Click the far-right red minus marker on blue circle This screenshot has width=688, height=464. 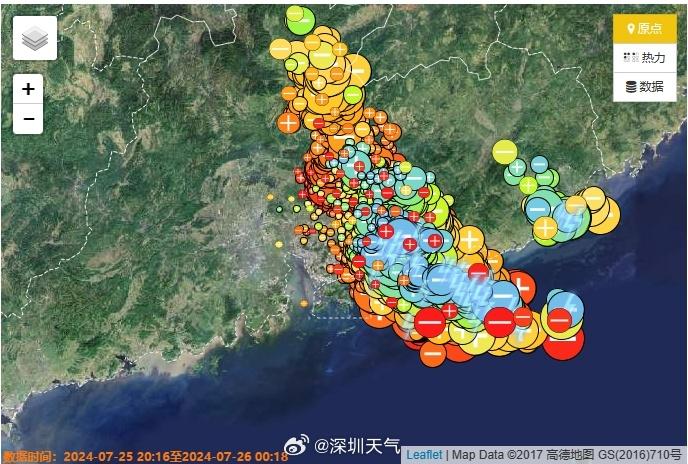coord(560,319)
